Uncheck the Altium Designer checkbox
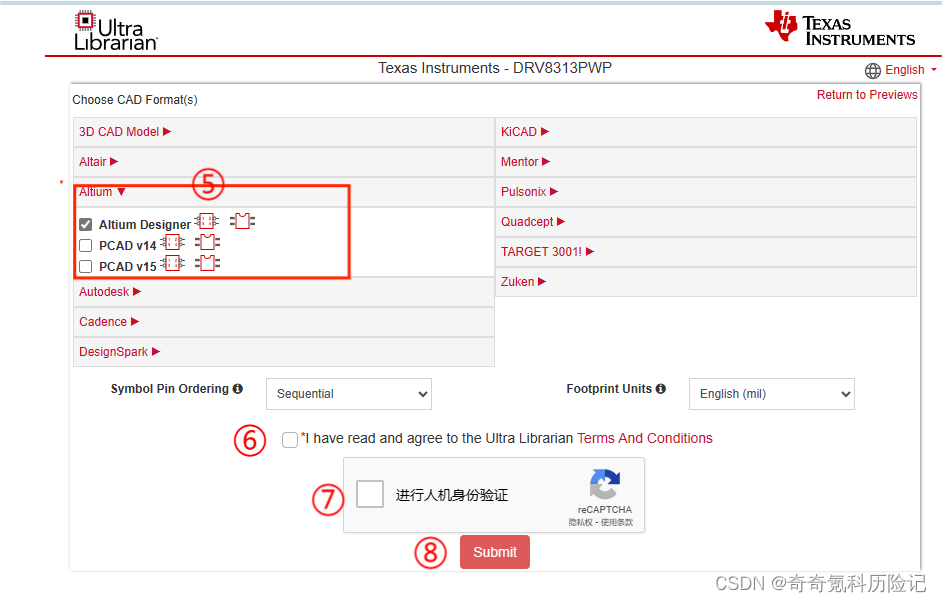The width and height of the screenshot is (942, 602). coord(86,225)
